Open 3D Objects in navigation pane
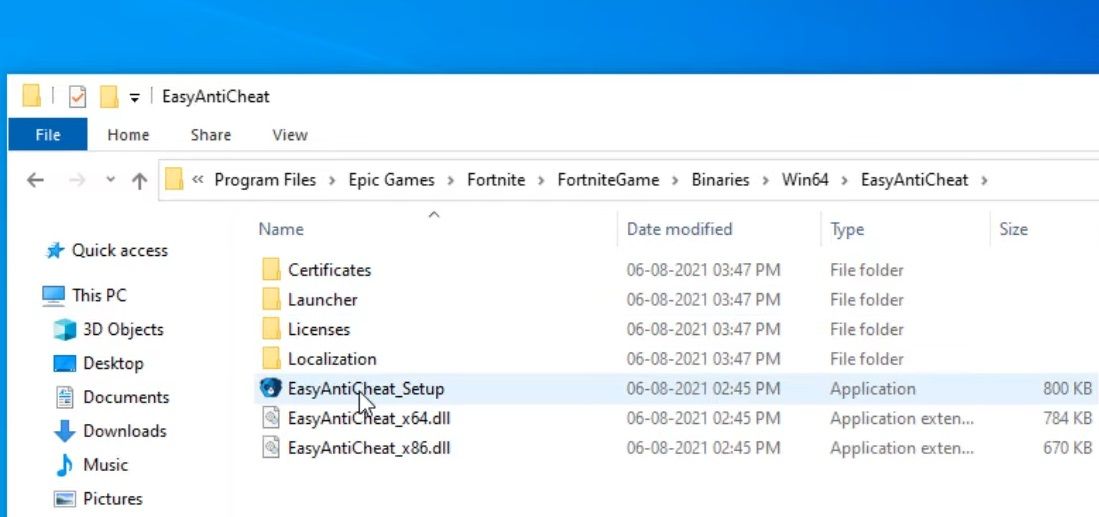The width and height of the screenshot is (1099, 517). pyautogui.click(x=123, y=329)
